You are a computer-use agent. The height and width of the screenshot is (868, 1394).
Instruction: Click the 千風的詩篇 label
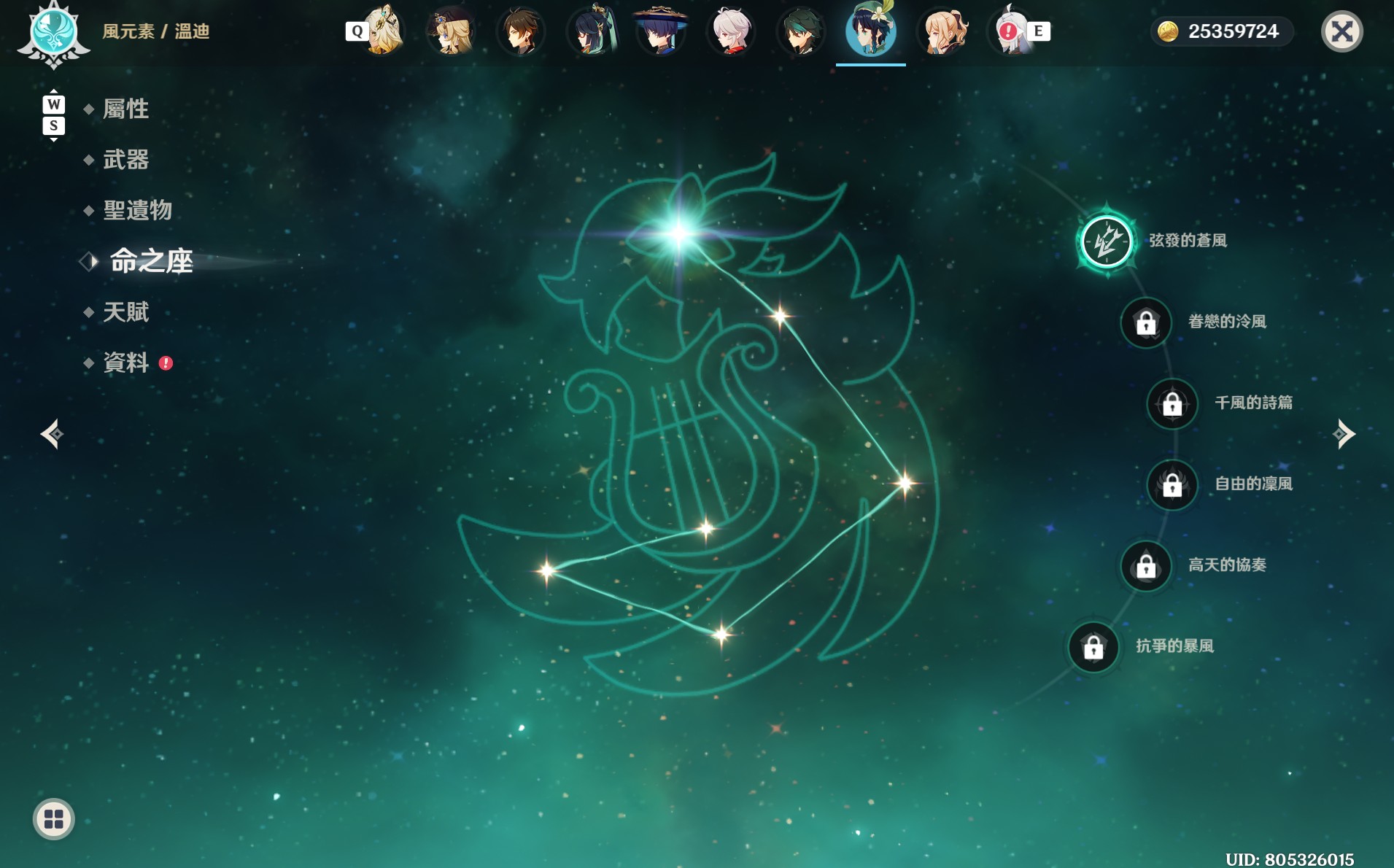pyautogui.click(x=1253, y=403)
